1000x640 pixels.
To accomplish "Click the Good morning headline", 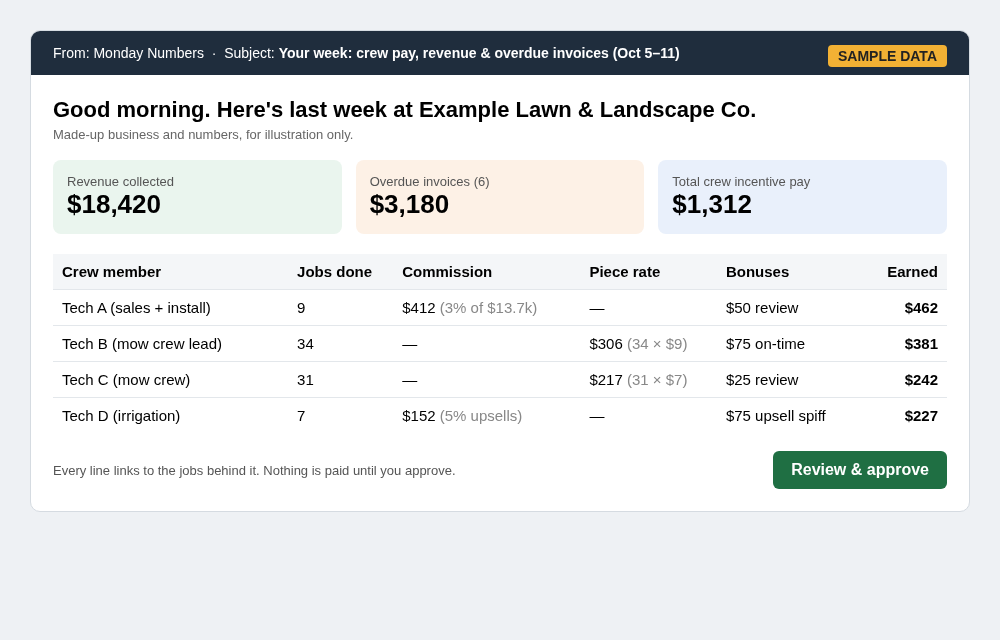I will (x=404, y=110).
